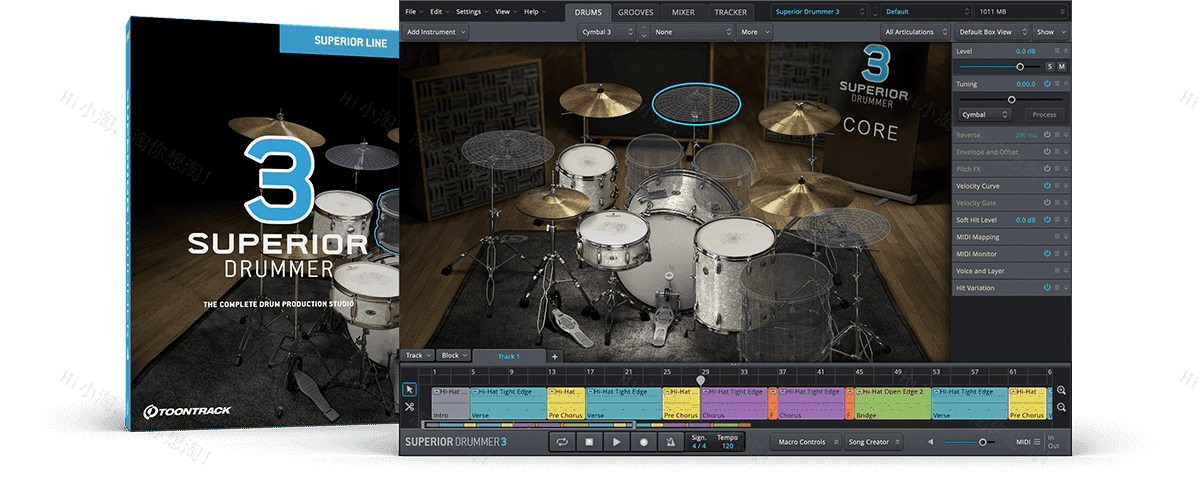1200x488 pixels.
Task: Solo the instrument with the S button
Action: tap(1050, 66)
